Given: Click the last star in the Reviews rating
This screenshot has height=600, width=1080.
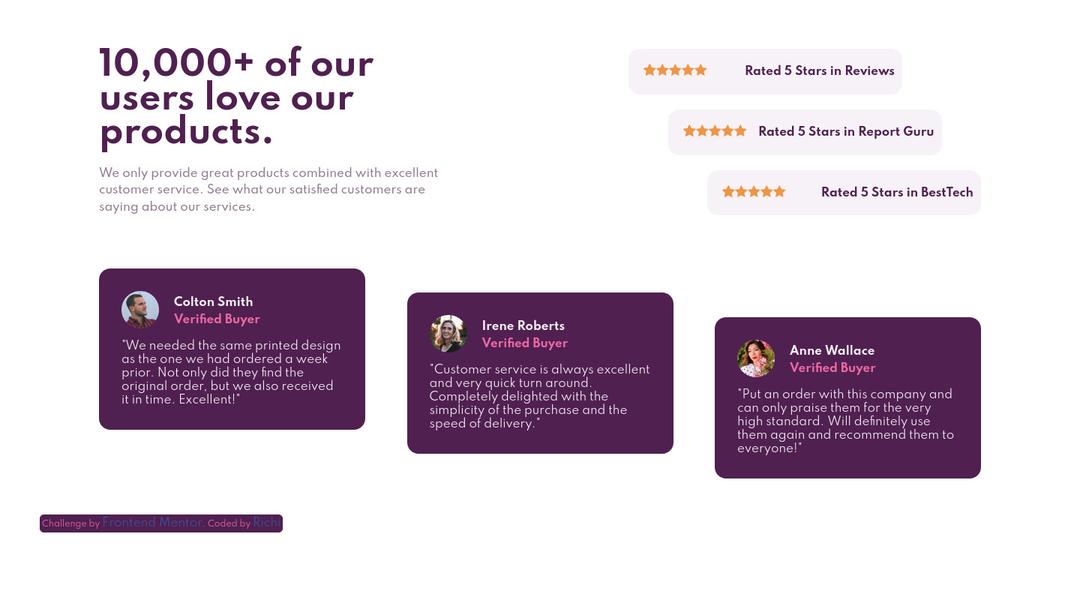Looking at the screenshot, I should click(700, 69).
